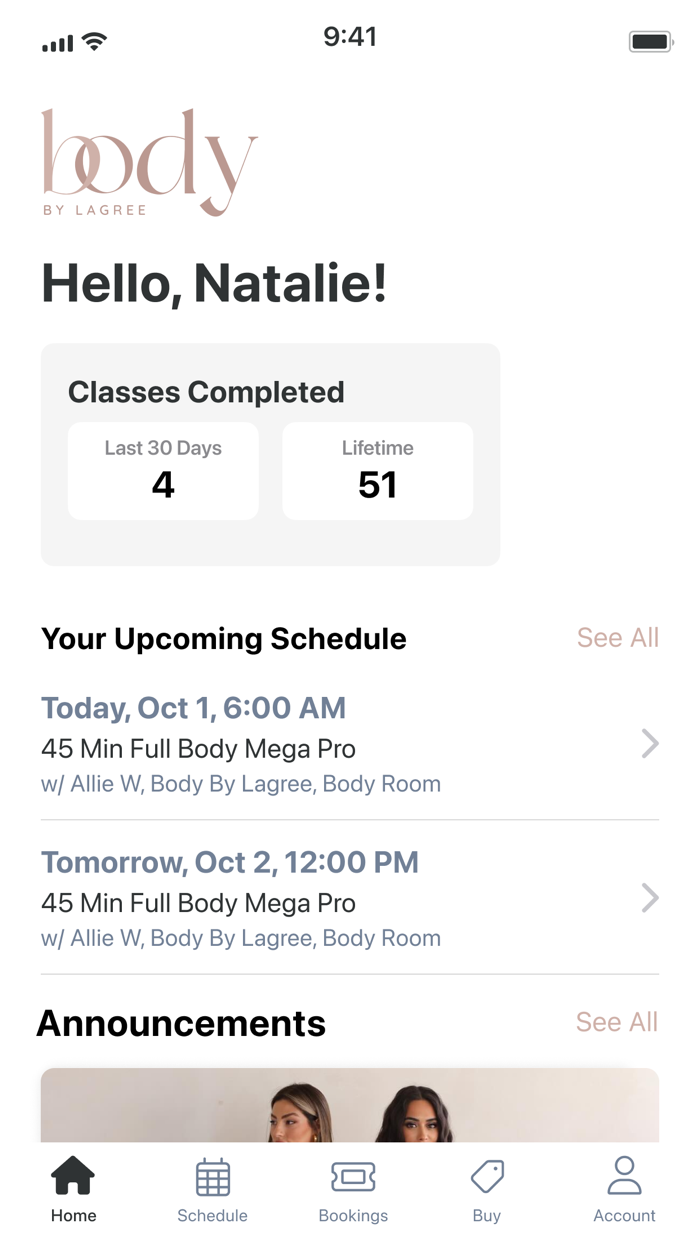See all announcements
This screenshot has width=700, height=1244.
(616, 1022)
